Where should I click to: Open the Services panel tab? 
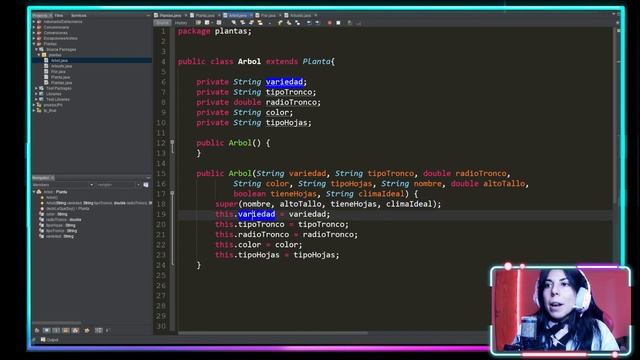coord(79,16)
